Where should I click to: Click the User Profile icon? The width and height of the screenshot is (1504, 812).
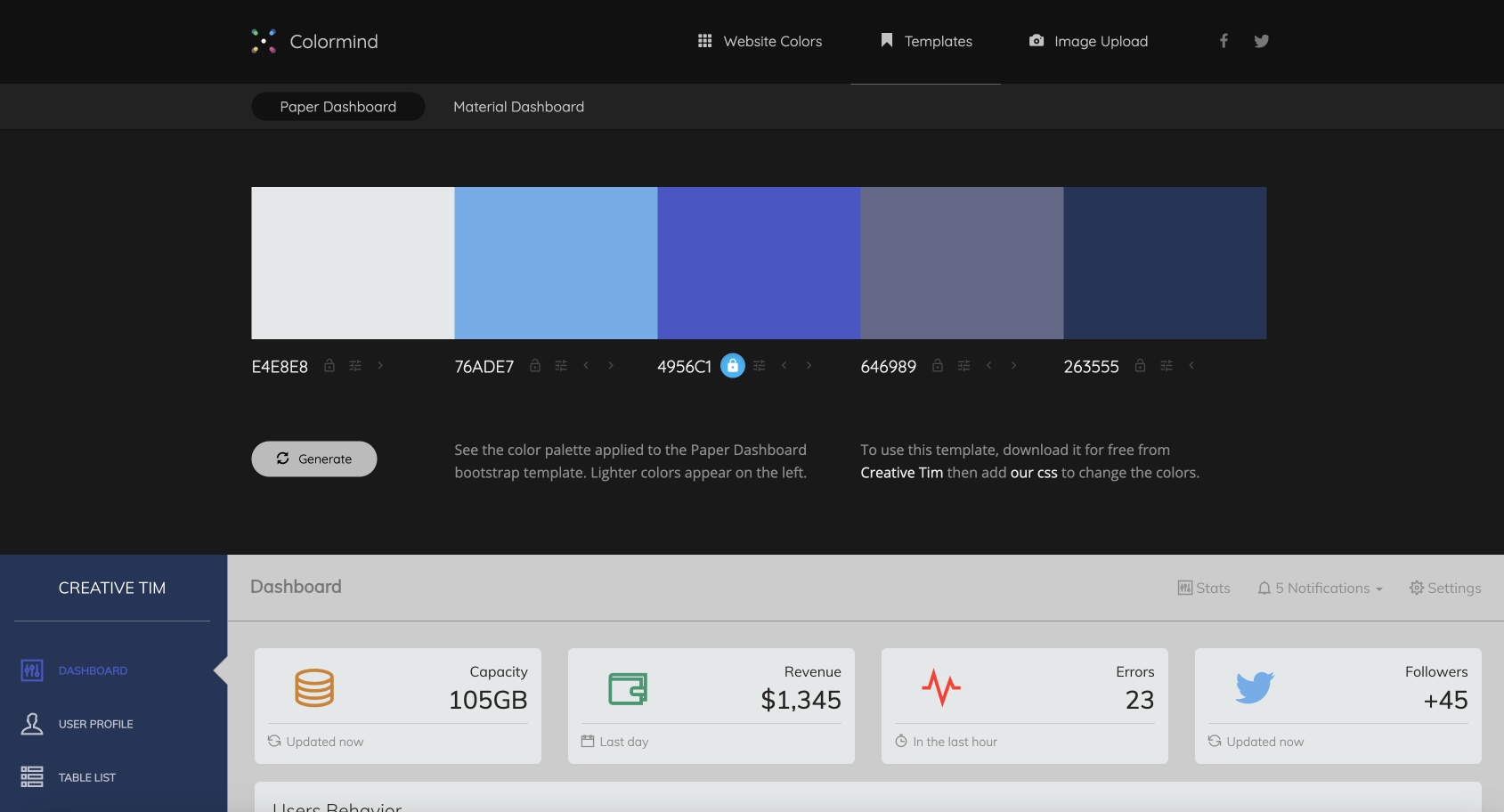pyautogui.click(x=31, y=724)
